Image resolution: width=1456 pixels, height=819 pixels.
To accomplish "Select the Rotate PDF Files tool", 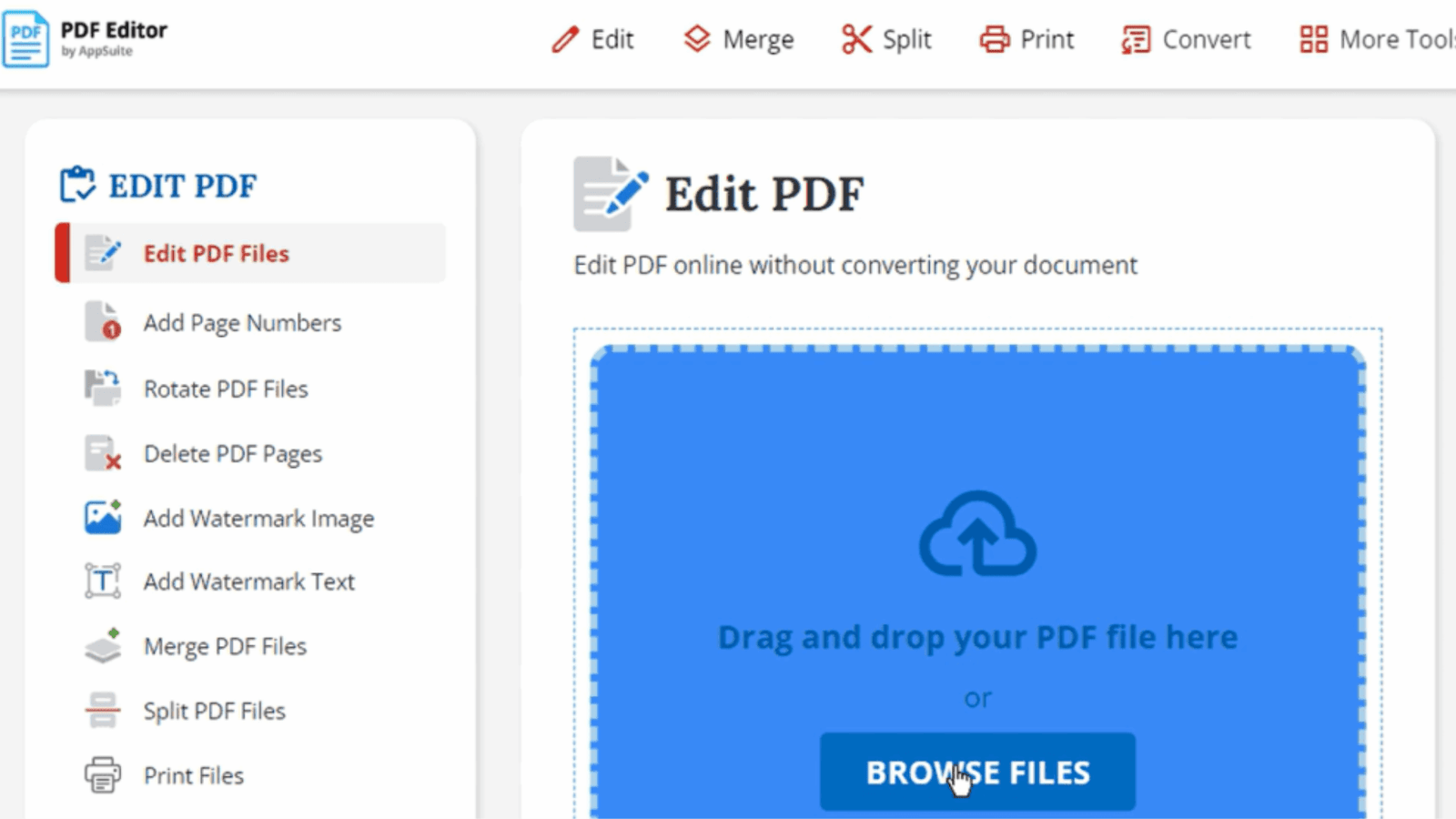I will coord(226,389).
